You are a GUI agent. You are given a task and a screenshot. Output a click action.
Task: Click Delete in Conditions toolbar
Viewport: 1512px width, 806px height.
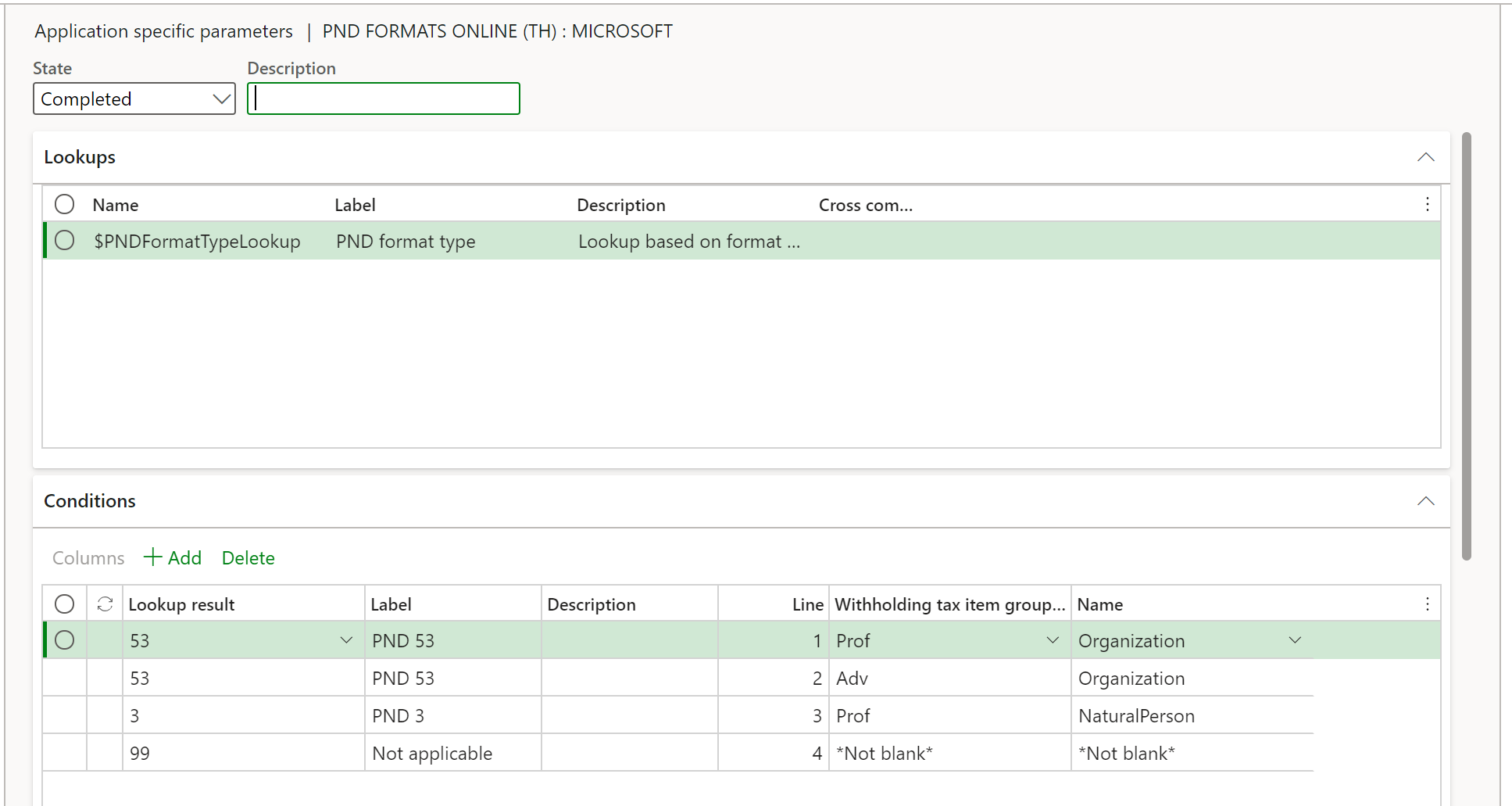[248, 557]
